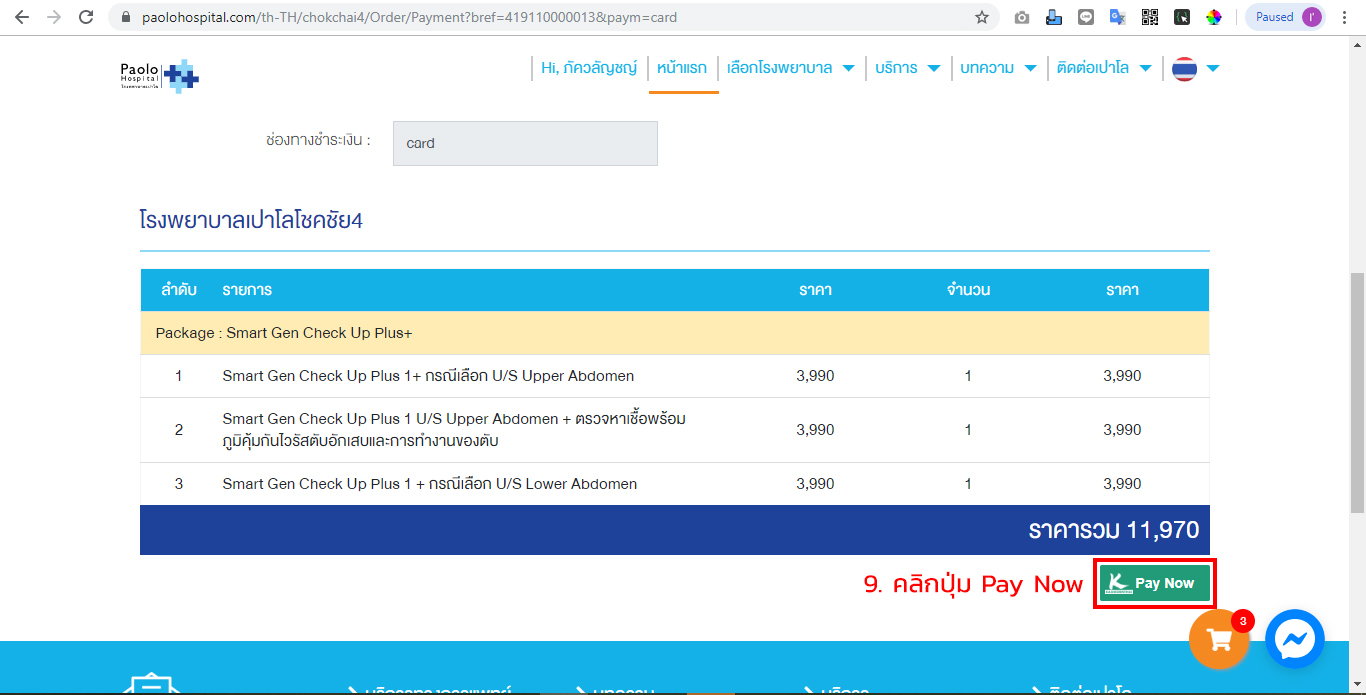The width and height of the screenshot is (1366, 695).
Task: Click the quantity cell of the Lower Abdomen row
Action: point(968,484)
